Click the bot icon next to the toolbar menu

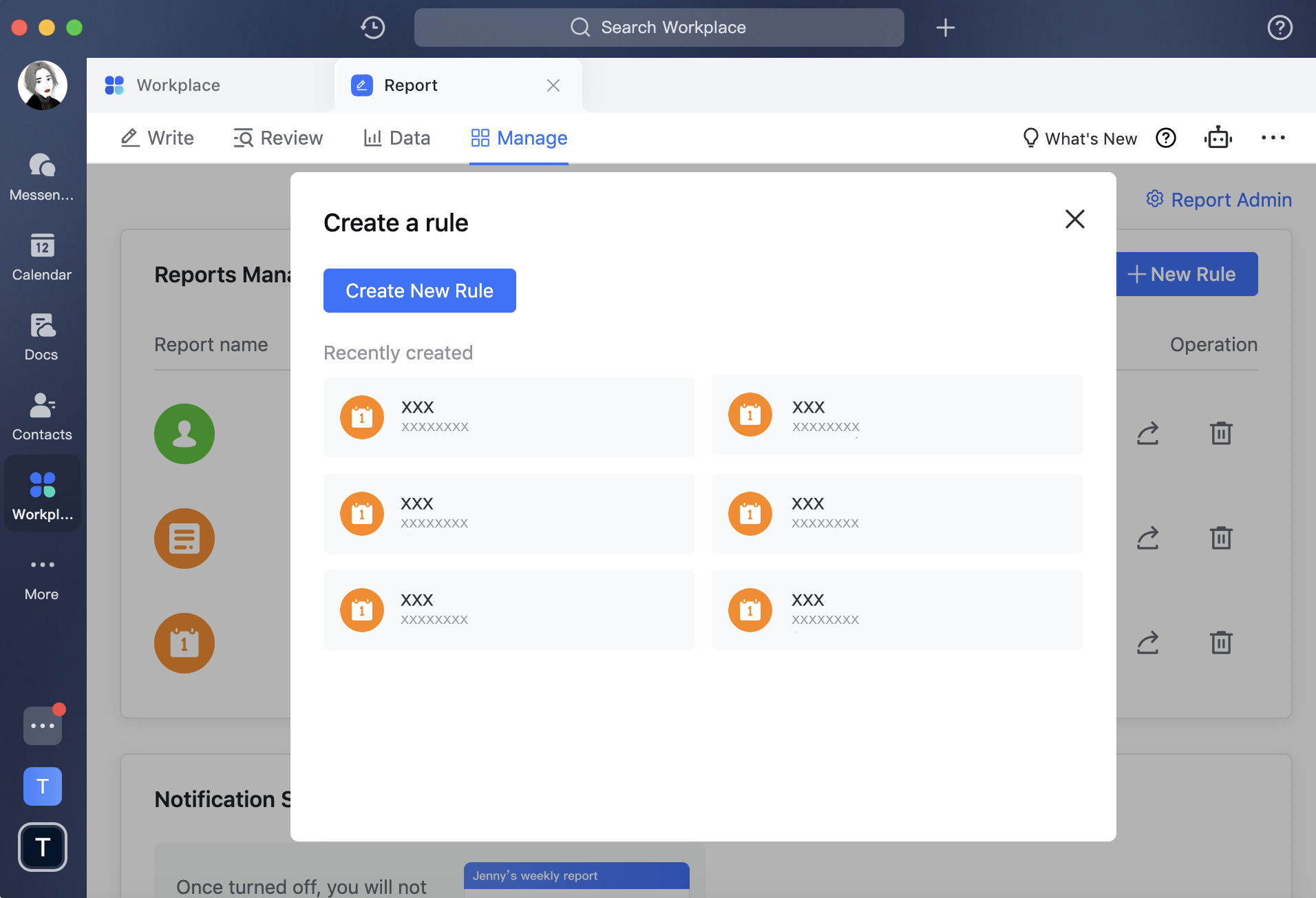[x=1219, y=138]
